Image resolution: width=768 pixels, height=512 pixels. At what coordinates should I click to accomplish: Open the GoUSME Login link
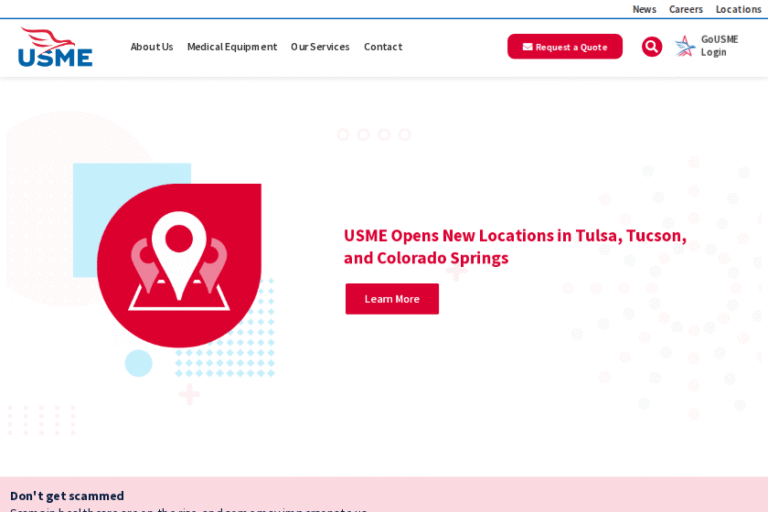point(719,46)
